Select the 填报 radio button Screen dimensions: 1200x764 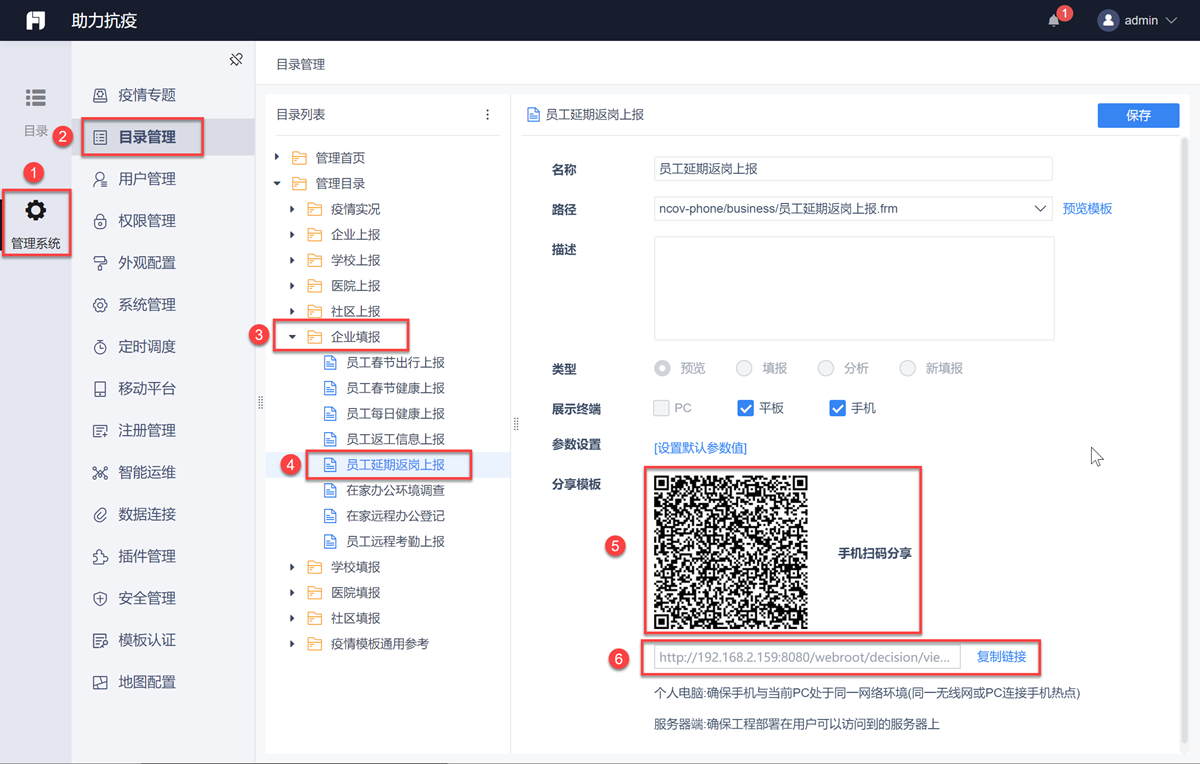[744, 368]
